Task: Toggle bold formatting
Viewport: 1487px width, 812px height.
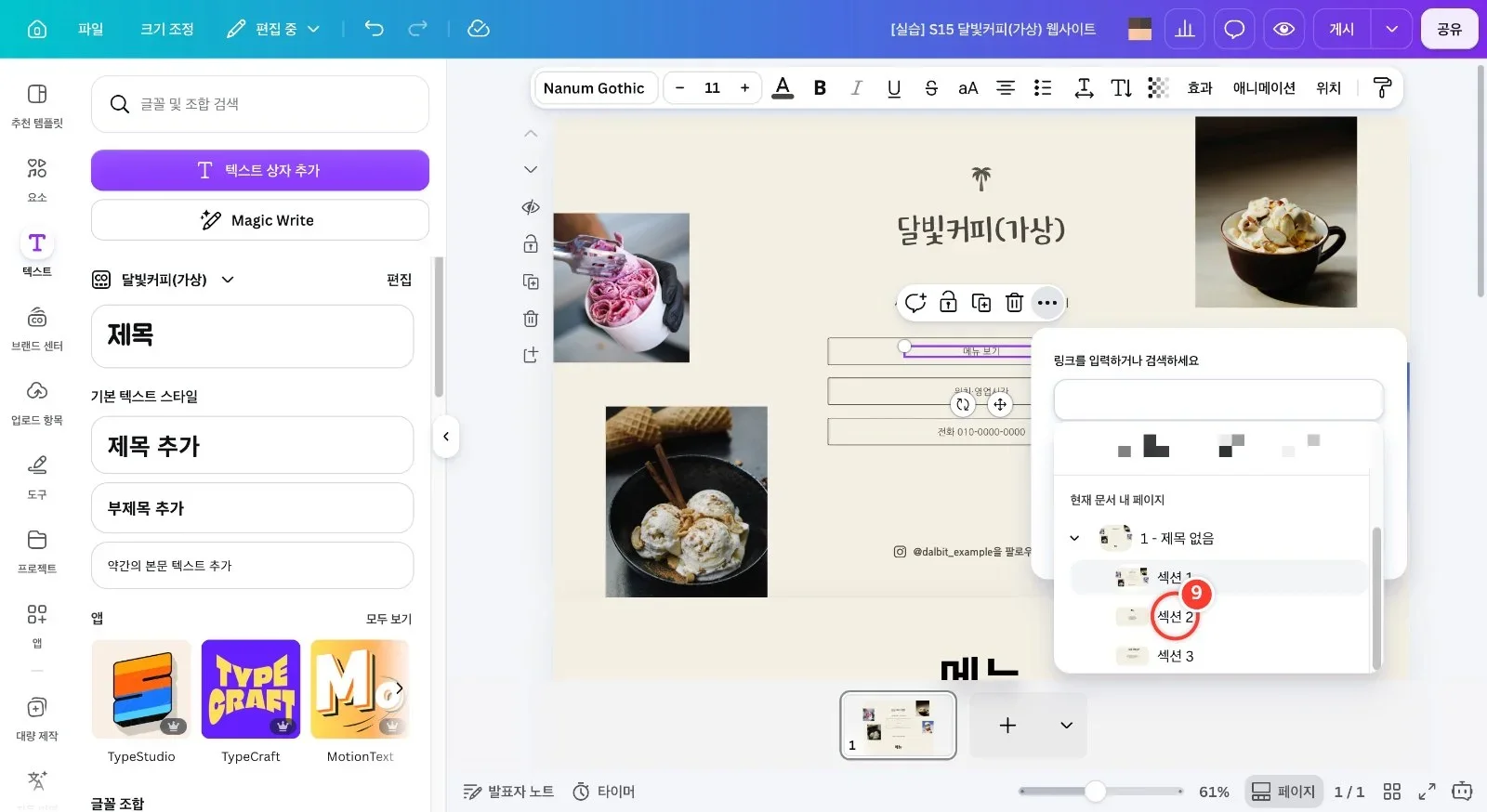Action: point(820,88)
